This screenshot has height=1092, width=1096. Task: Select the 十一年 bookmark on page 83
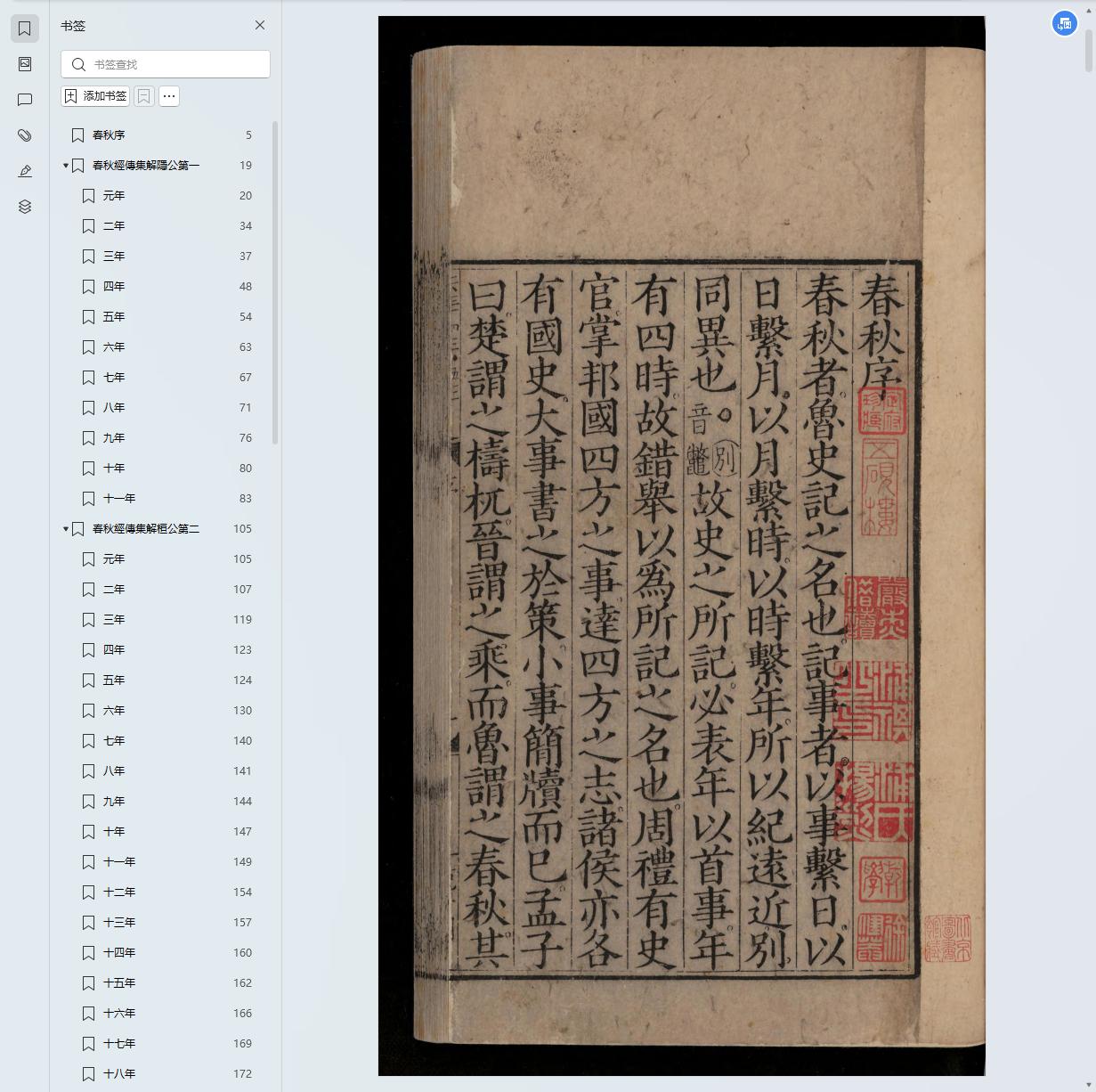click(x=119, y=499)
